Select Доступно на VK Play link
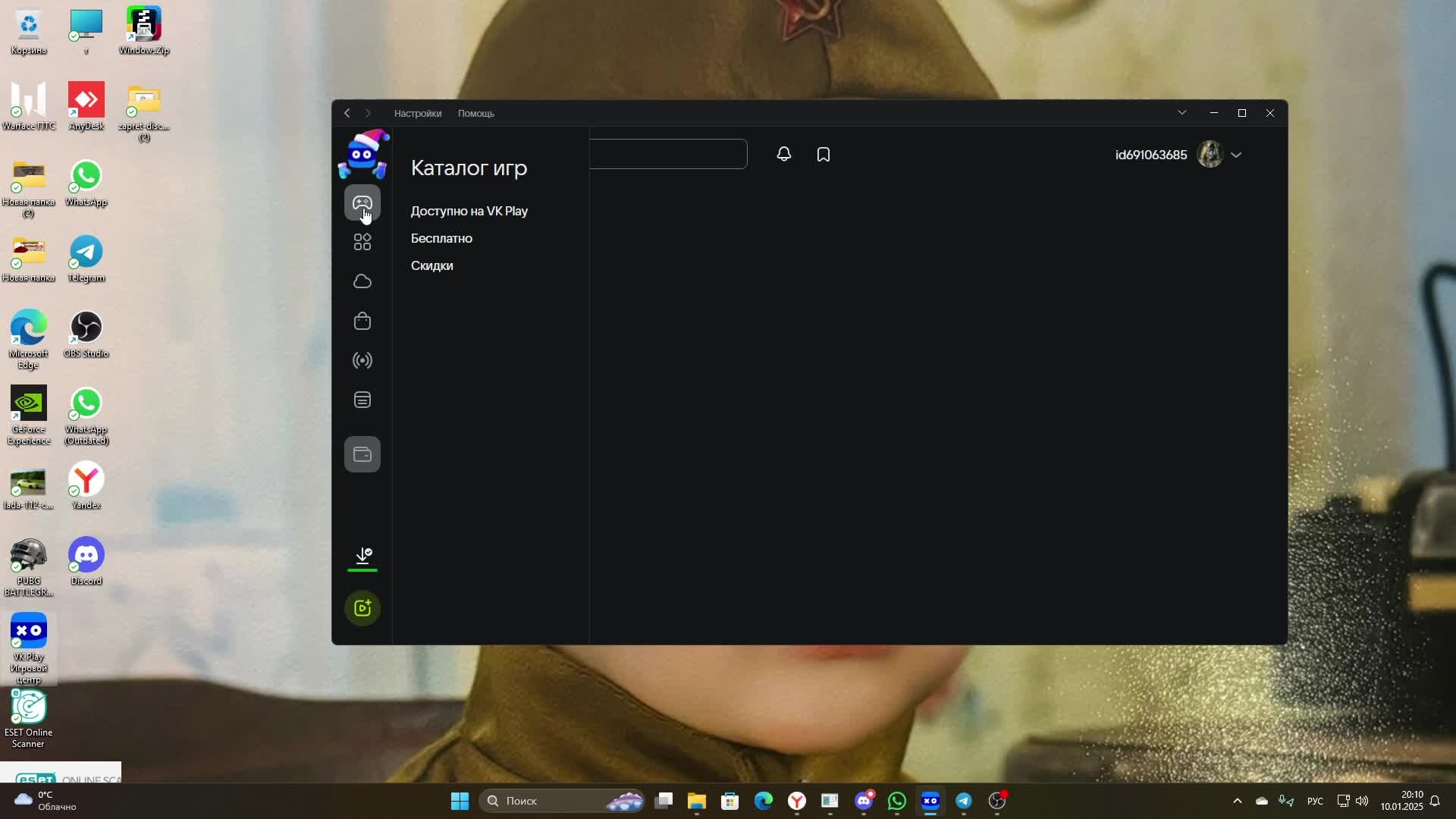The height and width of the screenshot is (819, 1456). 469,211
